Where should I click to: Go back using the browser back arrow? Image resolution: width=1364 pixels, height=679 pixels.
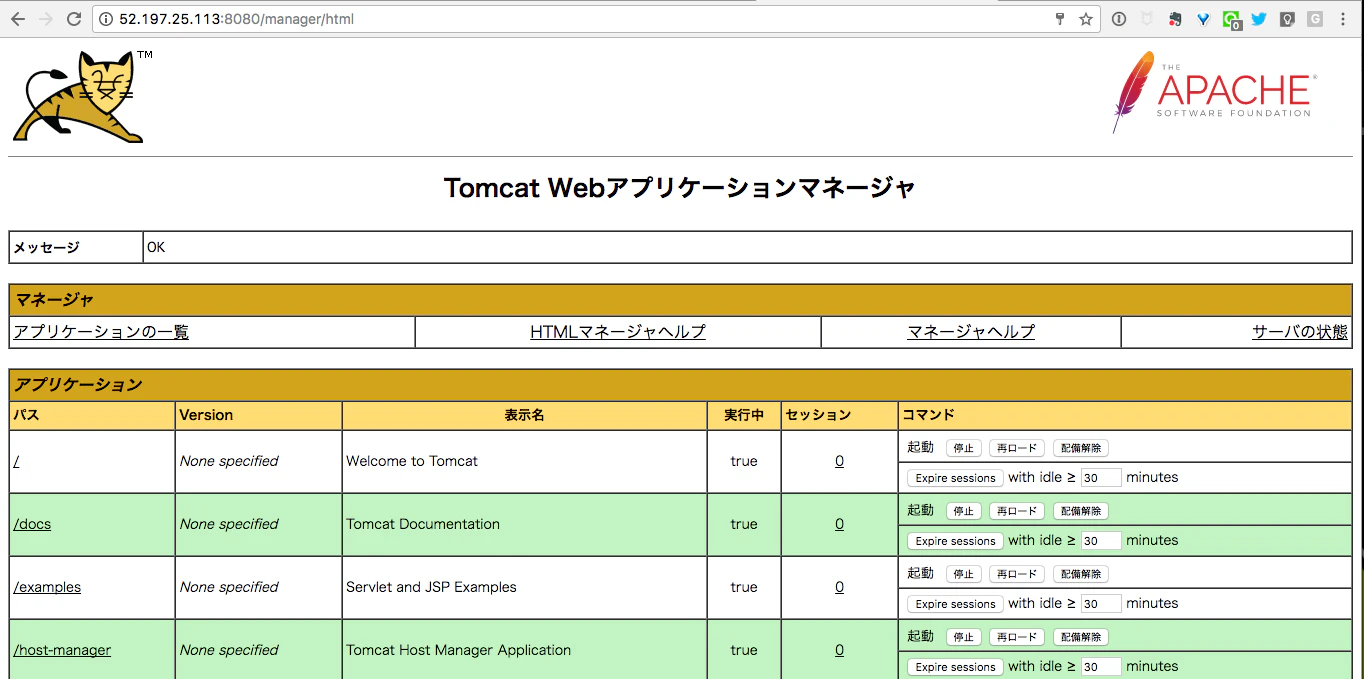17,19
